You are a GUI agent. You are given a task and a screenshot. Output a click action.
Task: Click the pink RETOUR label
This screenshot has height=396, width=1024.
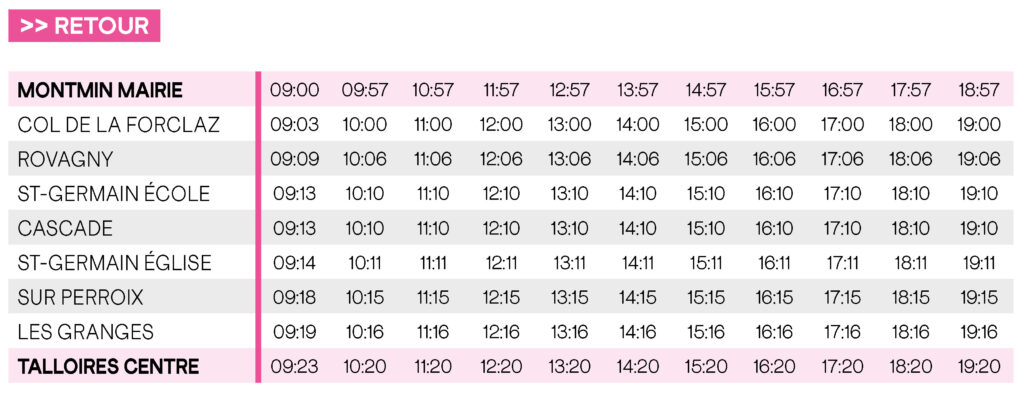(x=84, y=25)
